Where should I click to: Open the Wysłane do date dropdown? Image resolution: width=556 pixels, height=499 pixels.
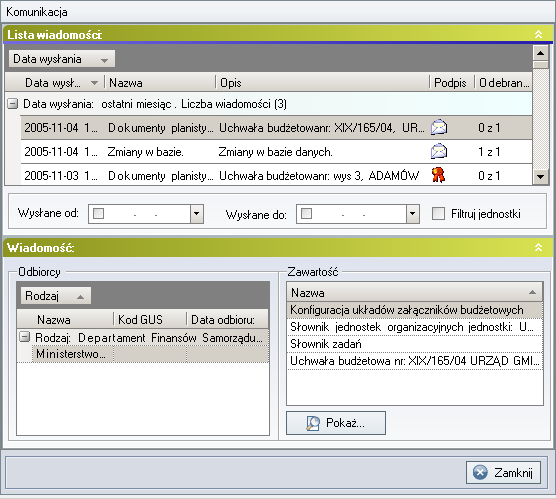coord(412,214)
